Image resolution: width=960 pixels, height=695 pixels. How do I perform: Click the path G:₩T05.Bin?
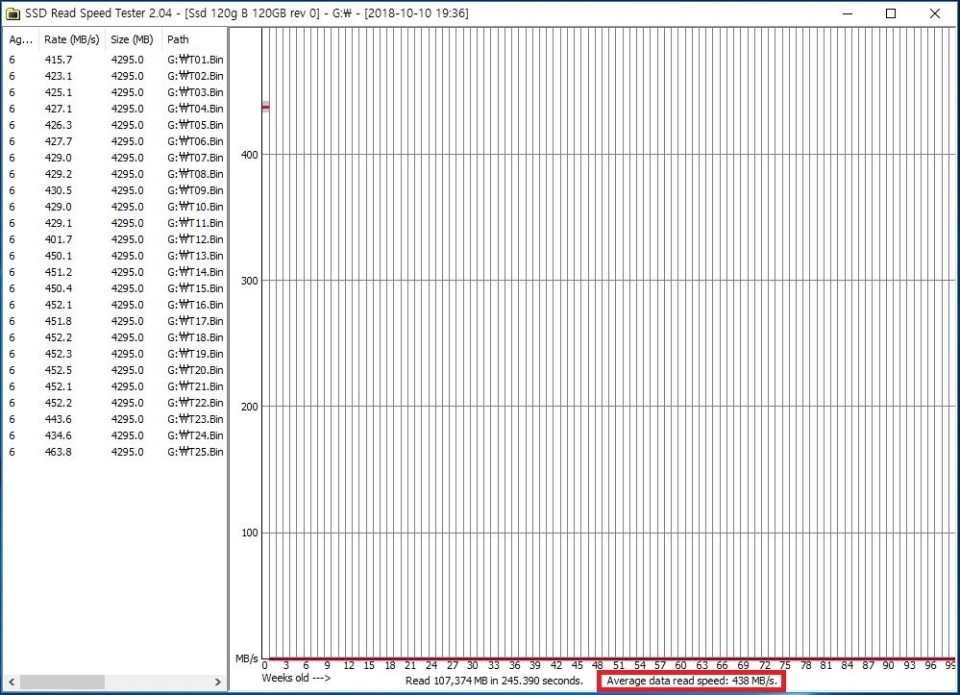tap(195, 125)
